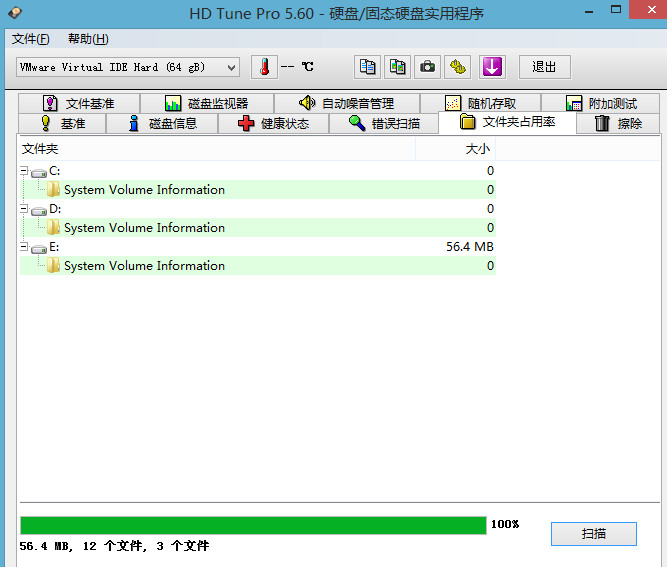
Task: Click folder icon under E: drive
Action: click(x=53, y=265)
